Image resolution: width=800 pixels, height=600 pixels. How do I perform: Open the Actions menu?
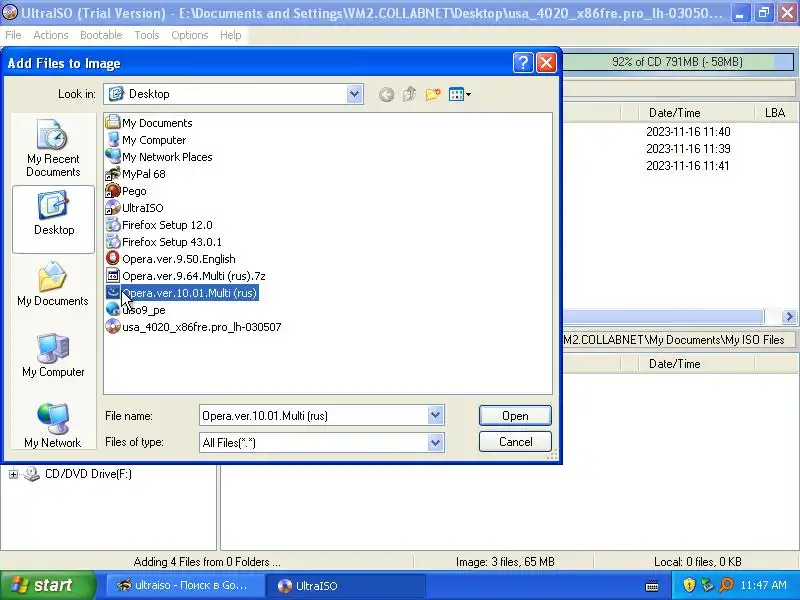(51, 35)
